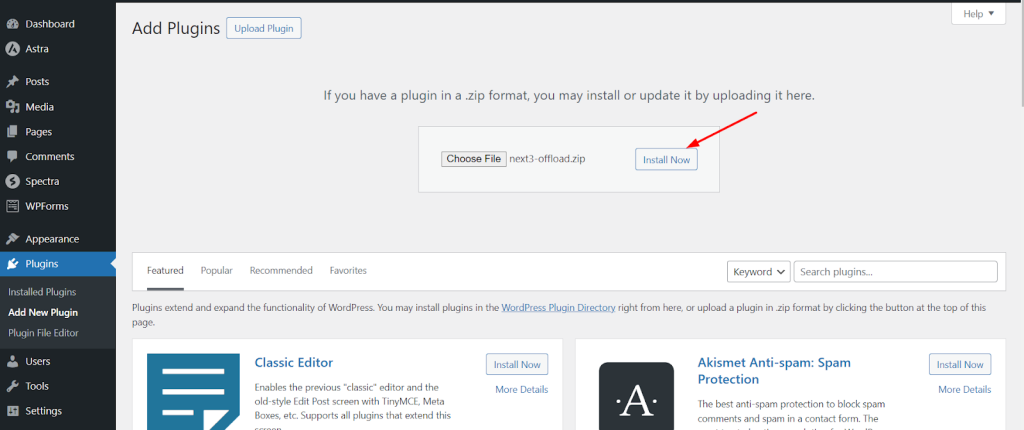This screenshot has width=1024, height=430.
Task: Select Add New Plugin submenu
Action: pos(43,312)
